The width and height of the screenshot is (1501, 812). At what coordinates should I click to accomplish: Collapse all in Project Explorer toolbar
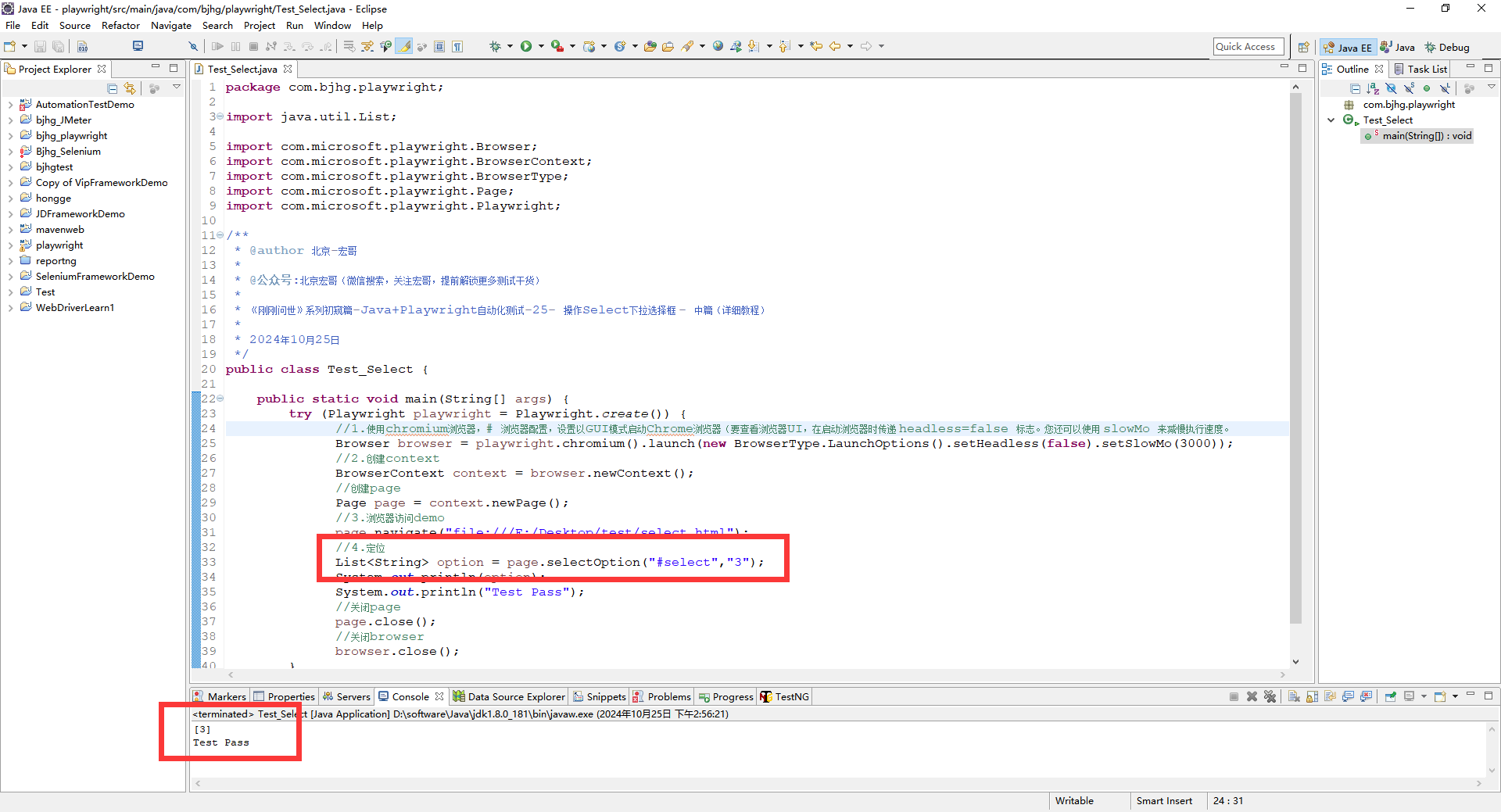(x=113, y=88)
